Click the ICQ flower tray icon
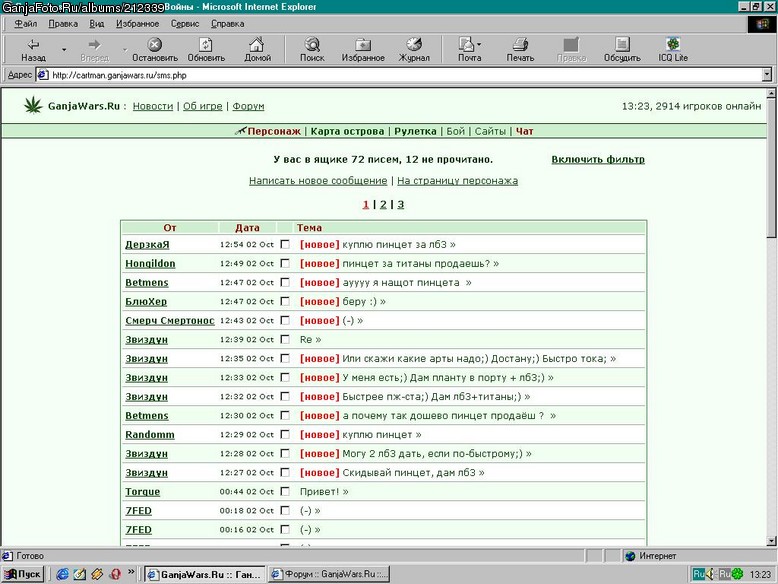778x584 pixels. click(737, 574)
